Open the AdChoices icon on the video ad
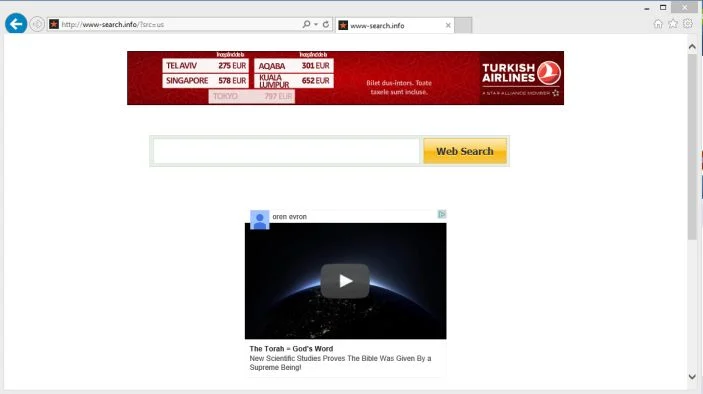 [x=442, y=214]
